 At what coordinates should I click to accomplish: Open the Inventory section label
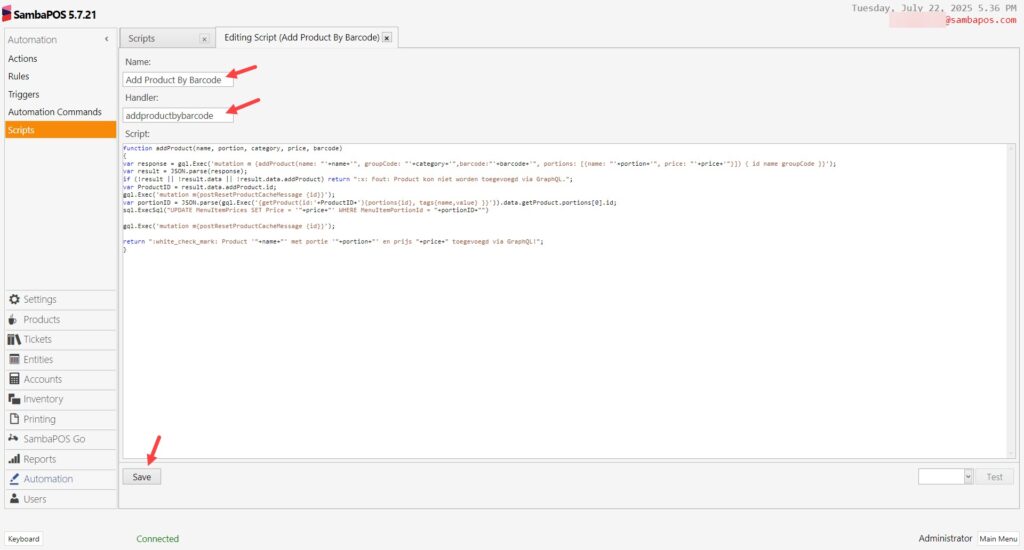point(43,399)
